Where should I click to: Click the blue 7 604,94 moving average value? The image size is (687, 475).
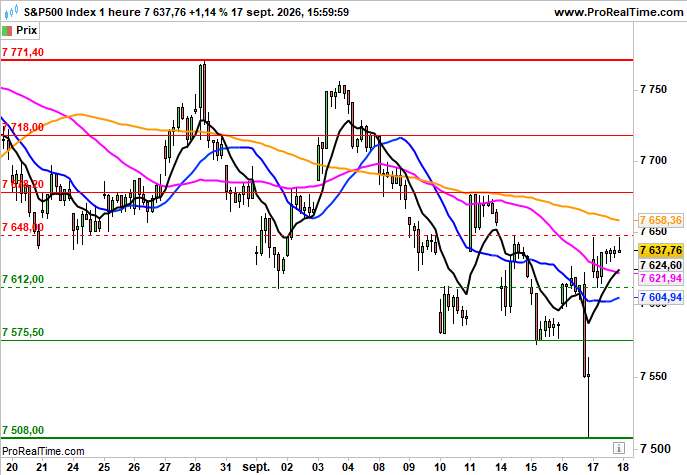pyautogui.click(x=661, y=298)
